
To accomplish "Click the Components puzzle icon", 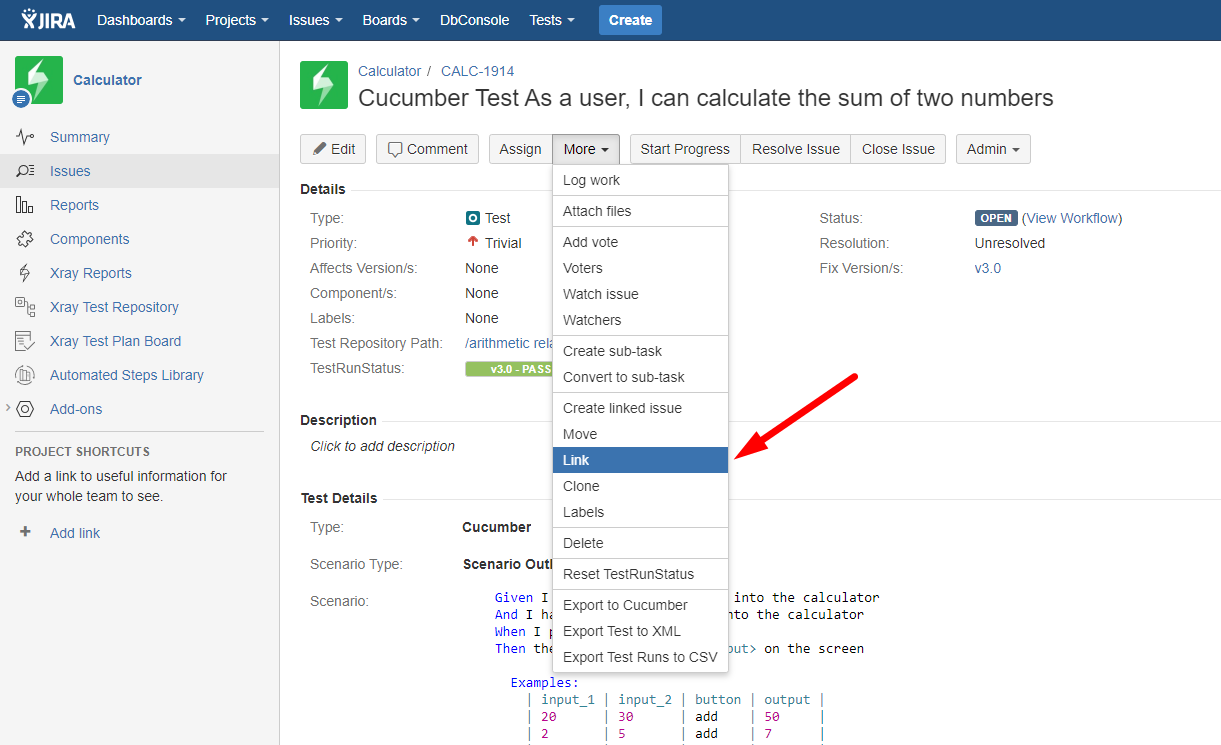I will point(25,239).
